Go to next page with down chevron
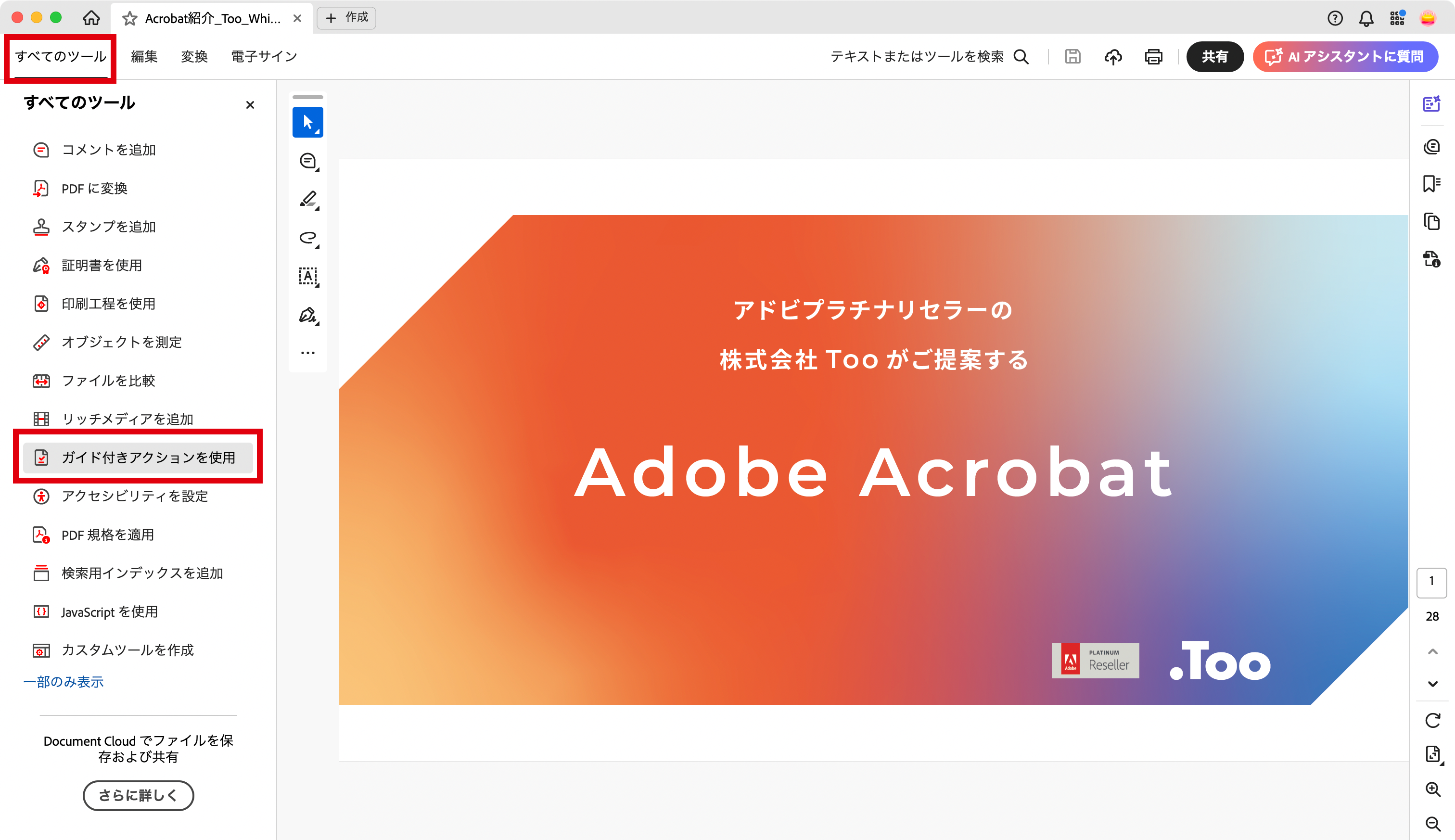 (x=1432, y=684)
